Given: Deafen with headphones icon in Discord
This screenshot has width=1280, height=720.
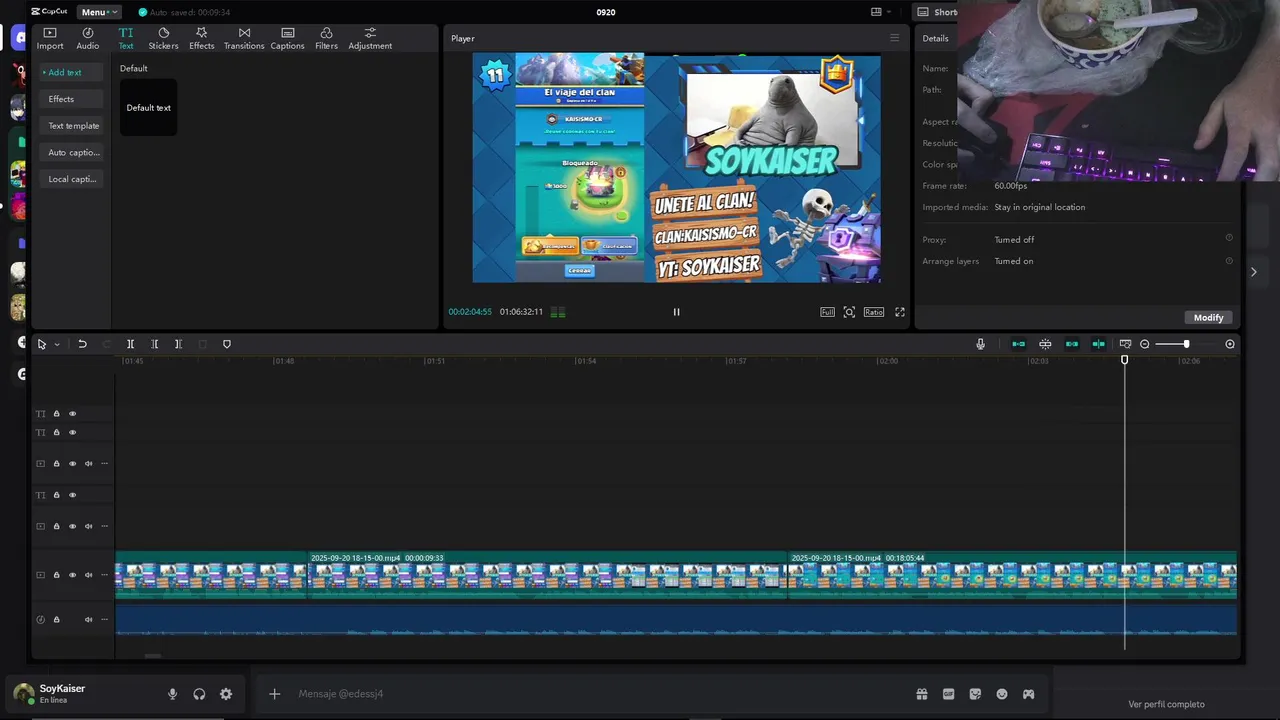Looking at the screenshot, I should (199, 694).
